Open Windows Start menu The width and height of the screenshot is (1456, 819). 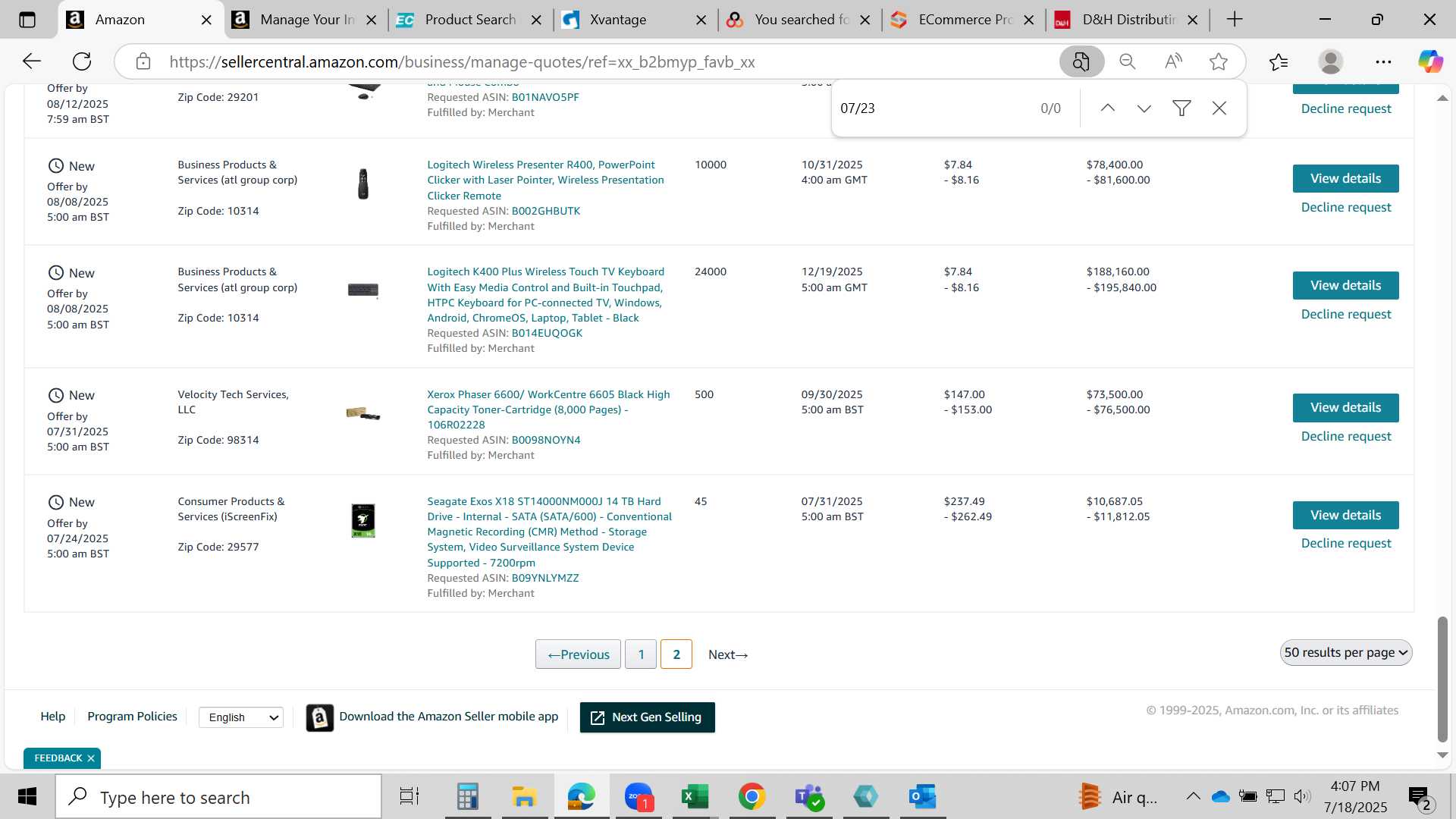(27, 796)
